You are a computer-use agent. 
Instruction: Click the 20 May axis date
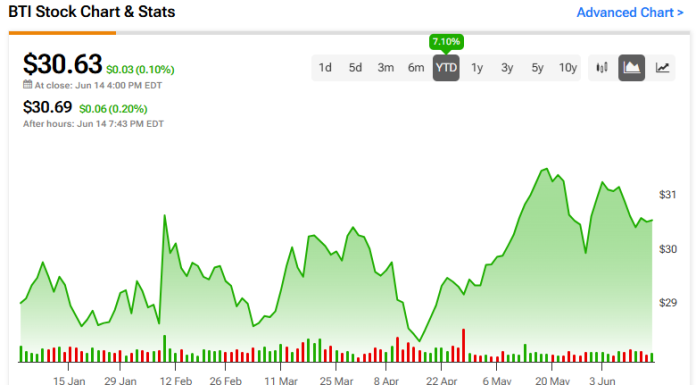(x=552, y=381)
